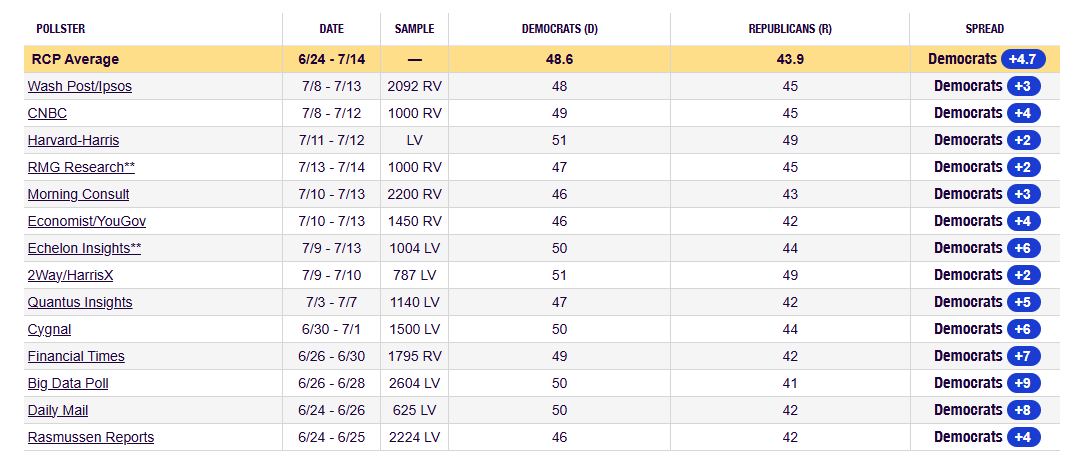Click the +6 badge in Echelon Insights row
This screenshot has width=1072, height=462.
tap(1023, 248)
